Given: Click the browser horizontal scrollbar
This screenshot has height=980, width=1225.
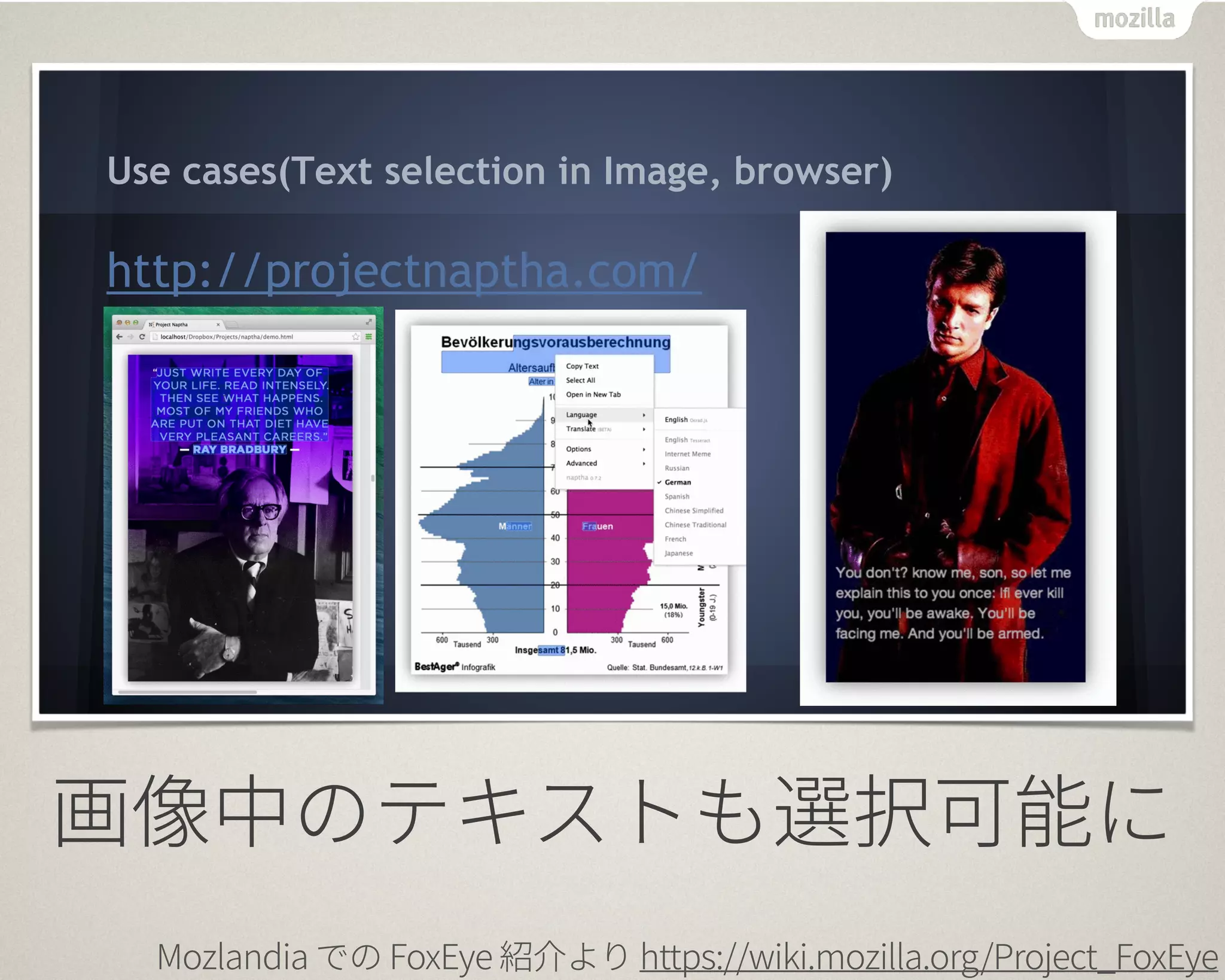Looking at the screenshot, I should point(188,692).
